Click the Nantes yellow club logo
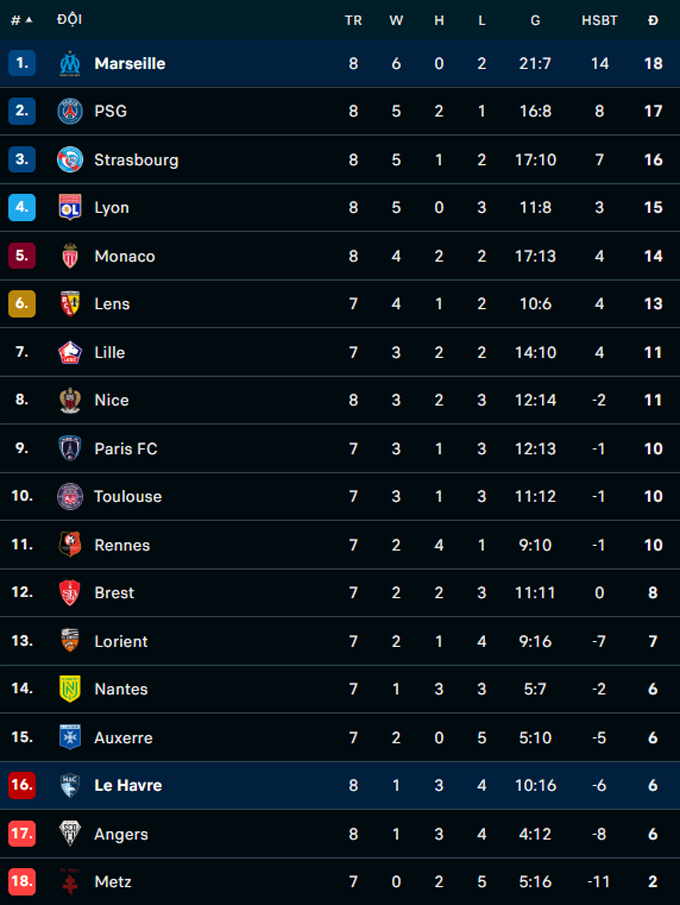This screenshot has height=905, width=680. click(70, 689)
